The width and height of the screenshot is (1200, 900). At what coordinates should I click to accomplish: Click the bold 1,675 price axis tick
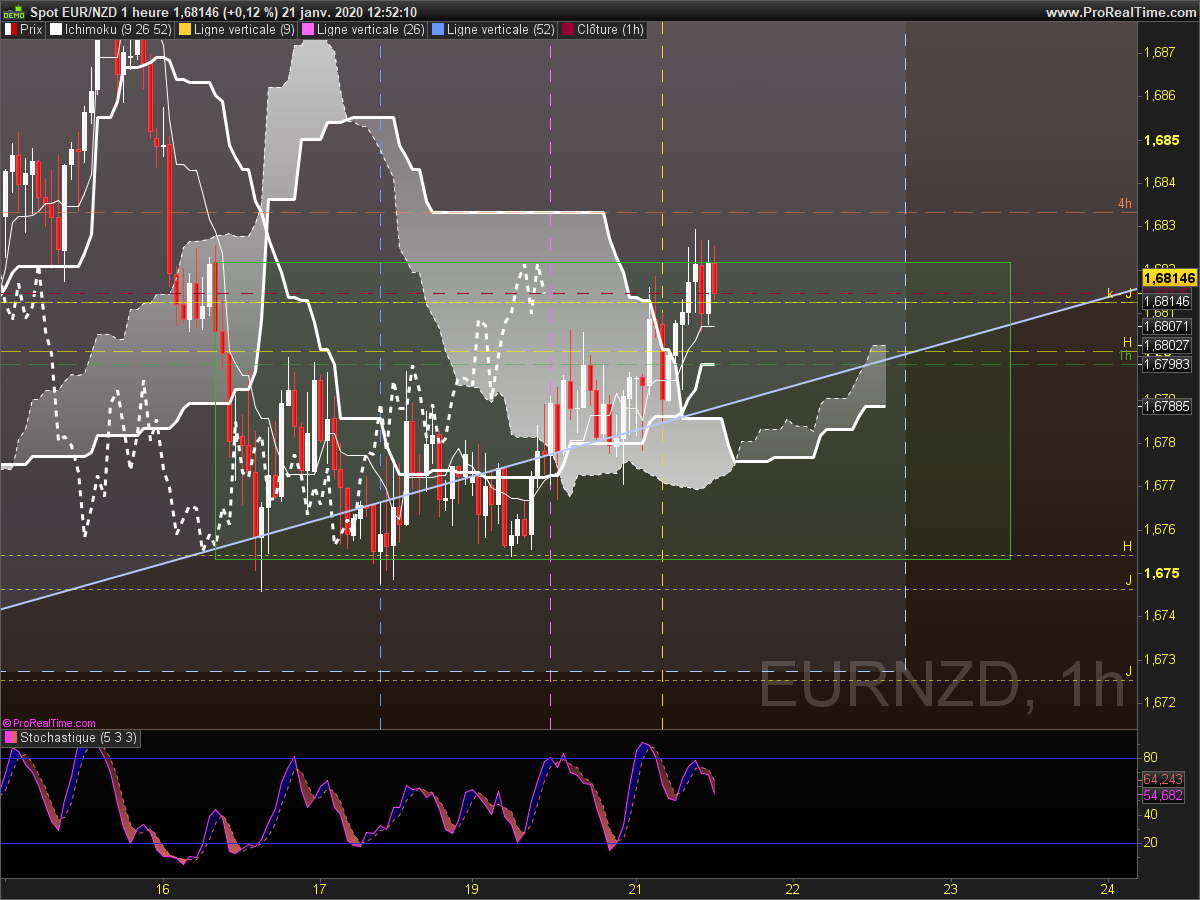[1161, 573]
